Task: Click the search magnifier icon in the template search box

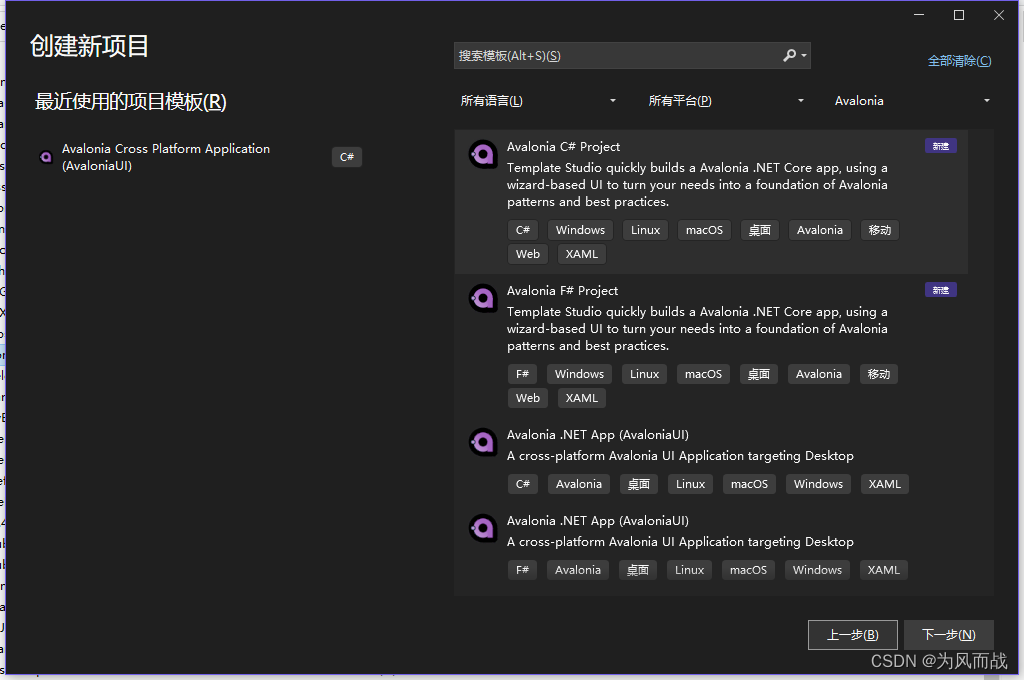Action: (789, 55)
